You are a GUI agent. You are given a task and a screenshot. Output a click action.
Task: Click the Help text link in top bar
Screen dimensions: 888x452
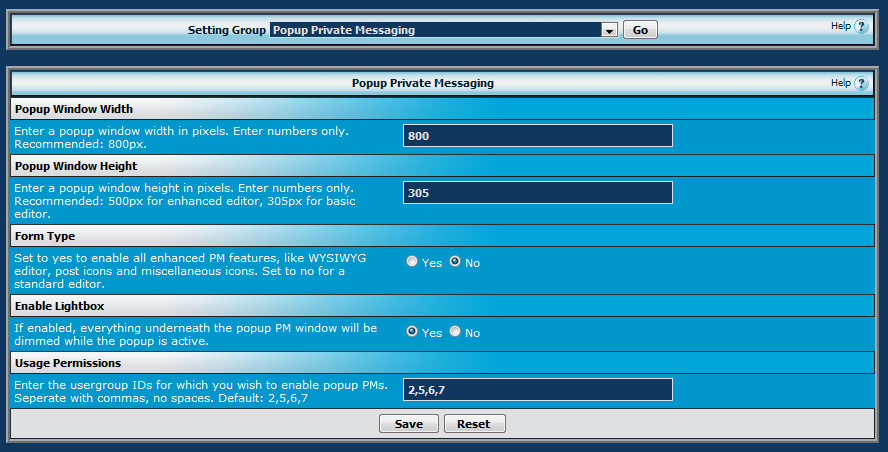tap(840, 26)
